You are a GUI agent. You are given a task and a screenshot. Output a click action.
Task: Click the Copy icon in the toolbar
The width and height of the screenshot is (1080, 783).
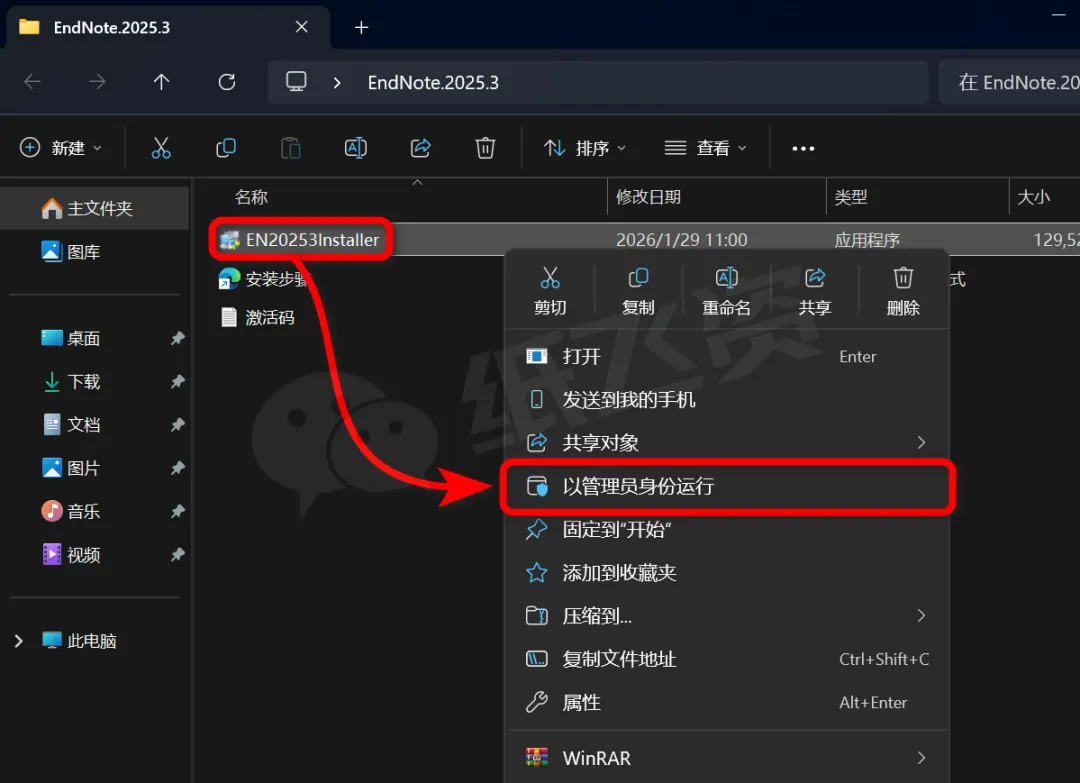(x=226, y=147)
